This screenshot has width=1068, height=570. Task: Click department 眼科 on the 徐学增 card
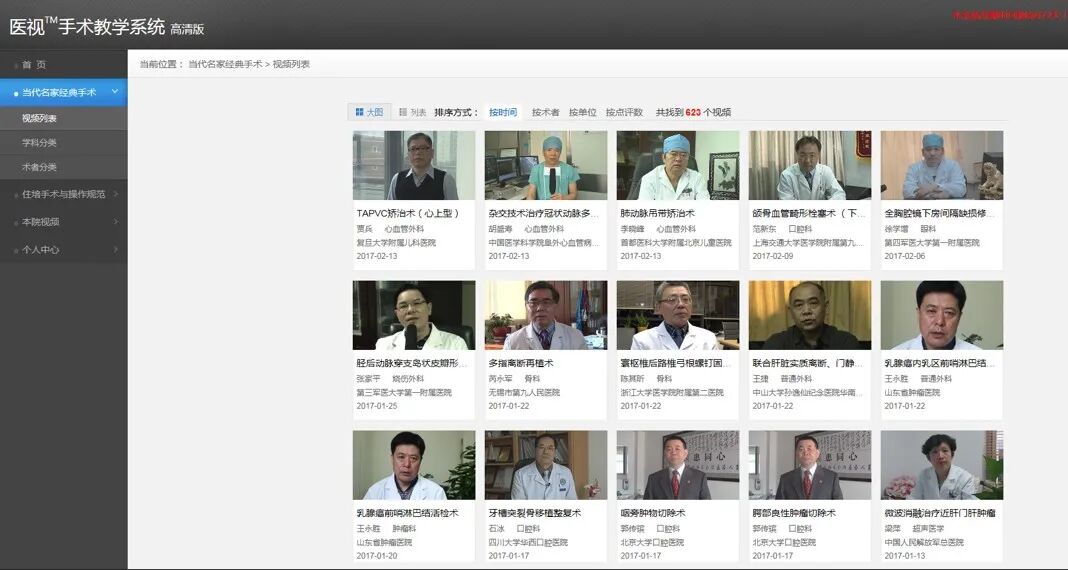point(928,229)
